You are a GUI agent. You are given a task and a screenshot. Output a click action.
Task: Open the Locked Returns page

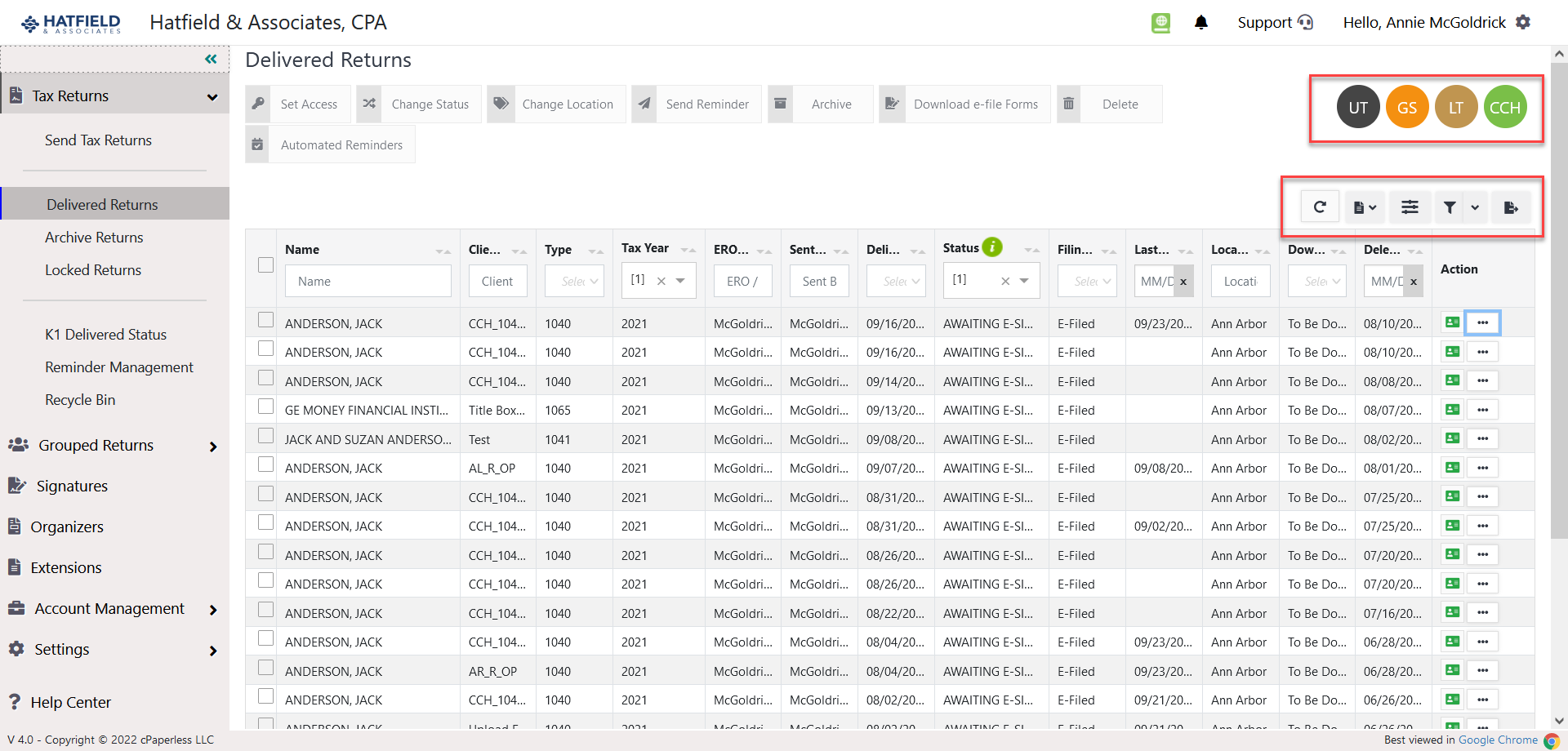pos(92,269)
